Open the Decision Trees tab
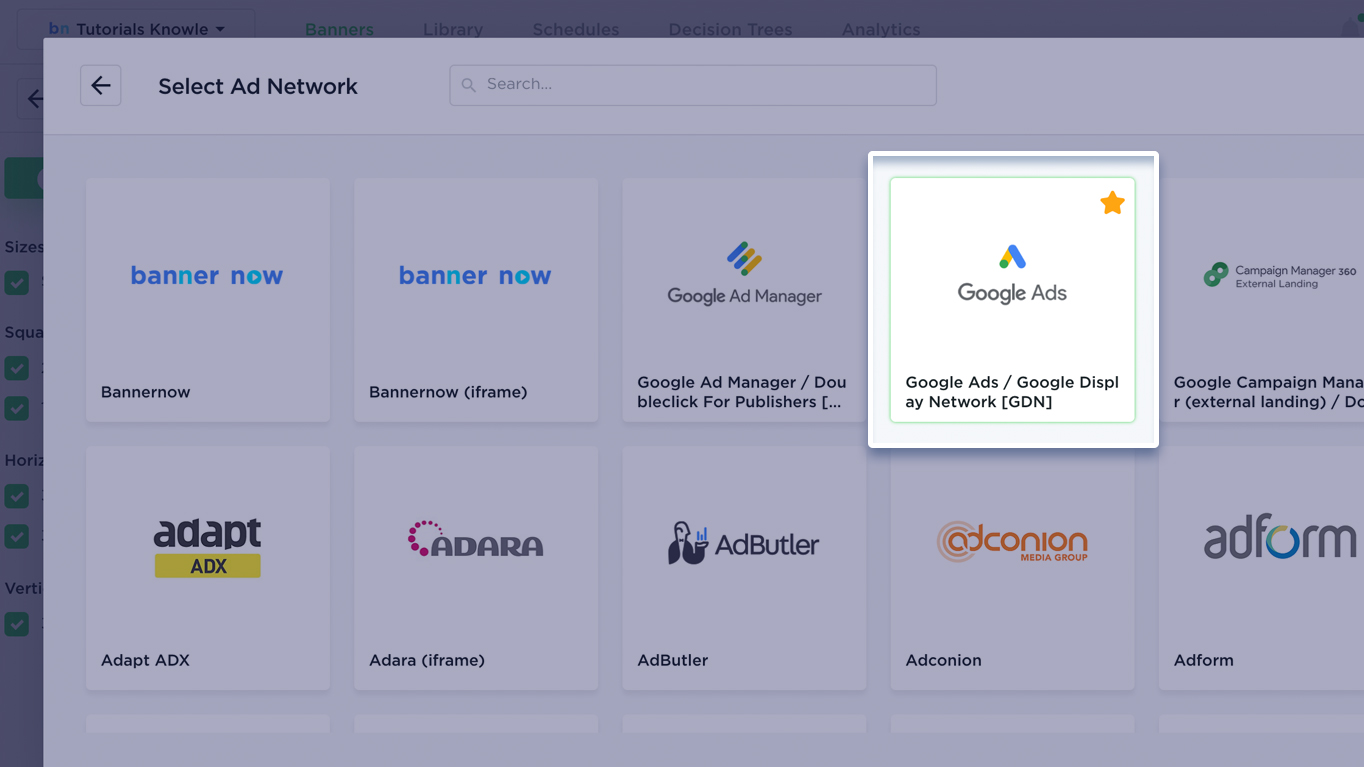1364x767 pixels. click(x=730, y=29)
